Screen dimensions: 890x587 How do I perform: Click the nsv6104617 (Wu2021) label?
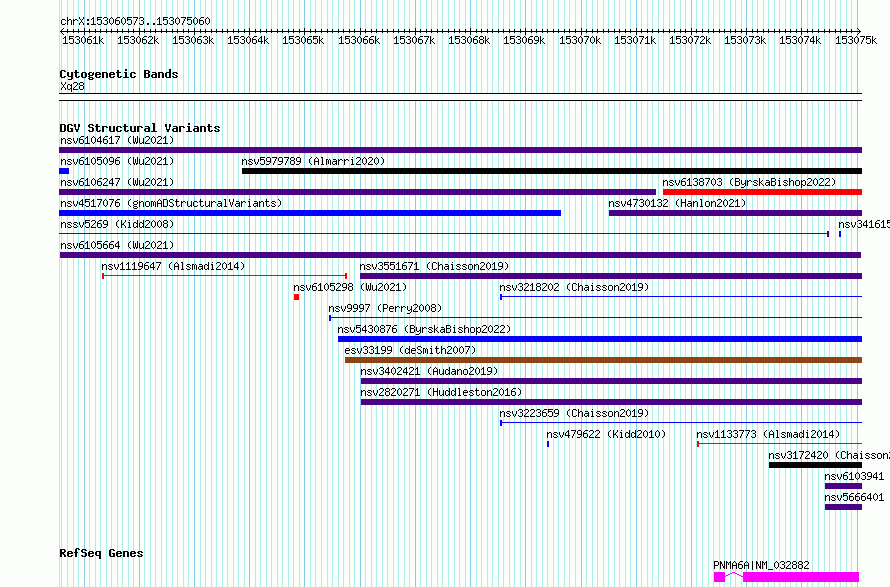click(x=117, y=140)
